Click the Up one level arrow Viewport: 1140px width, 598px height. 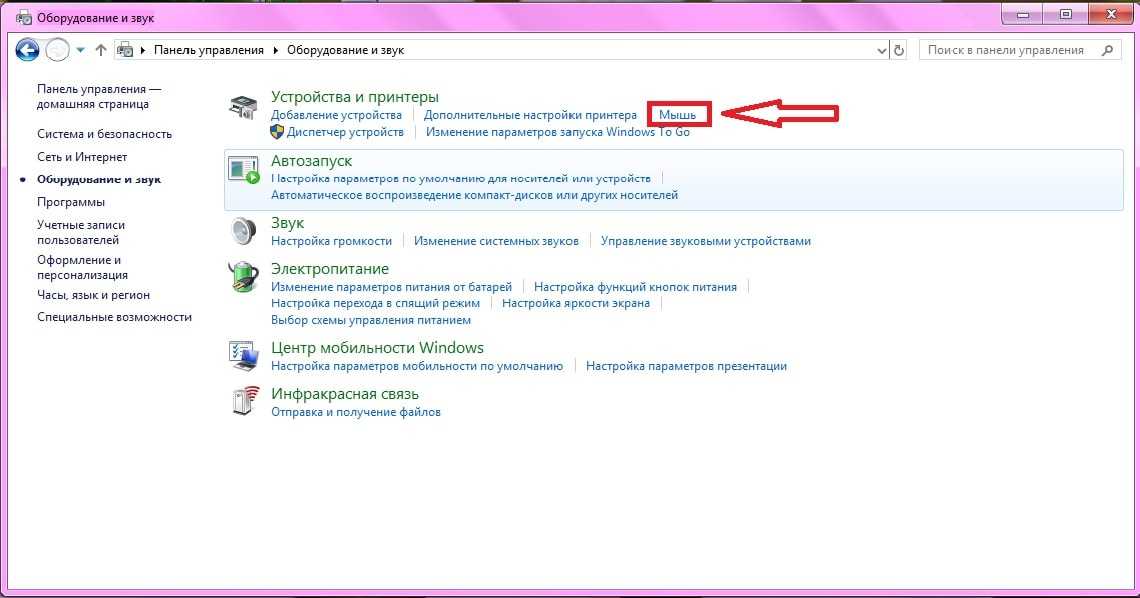100,50
